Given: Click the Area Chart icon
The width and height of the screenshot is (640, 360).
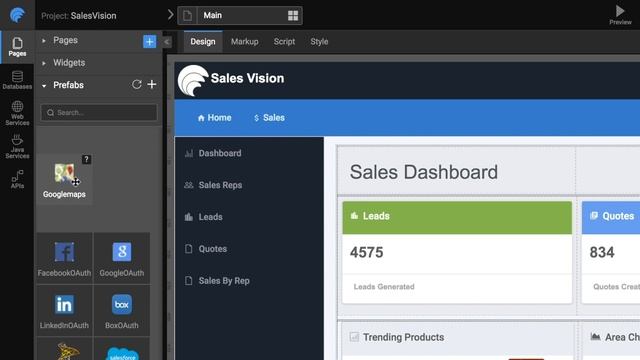Looking at the screenshot, I should tap(596, 337).
